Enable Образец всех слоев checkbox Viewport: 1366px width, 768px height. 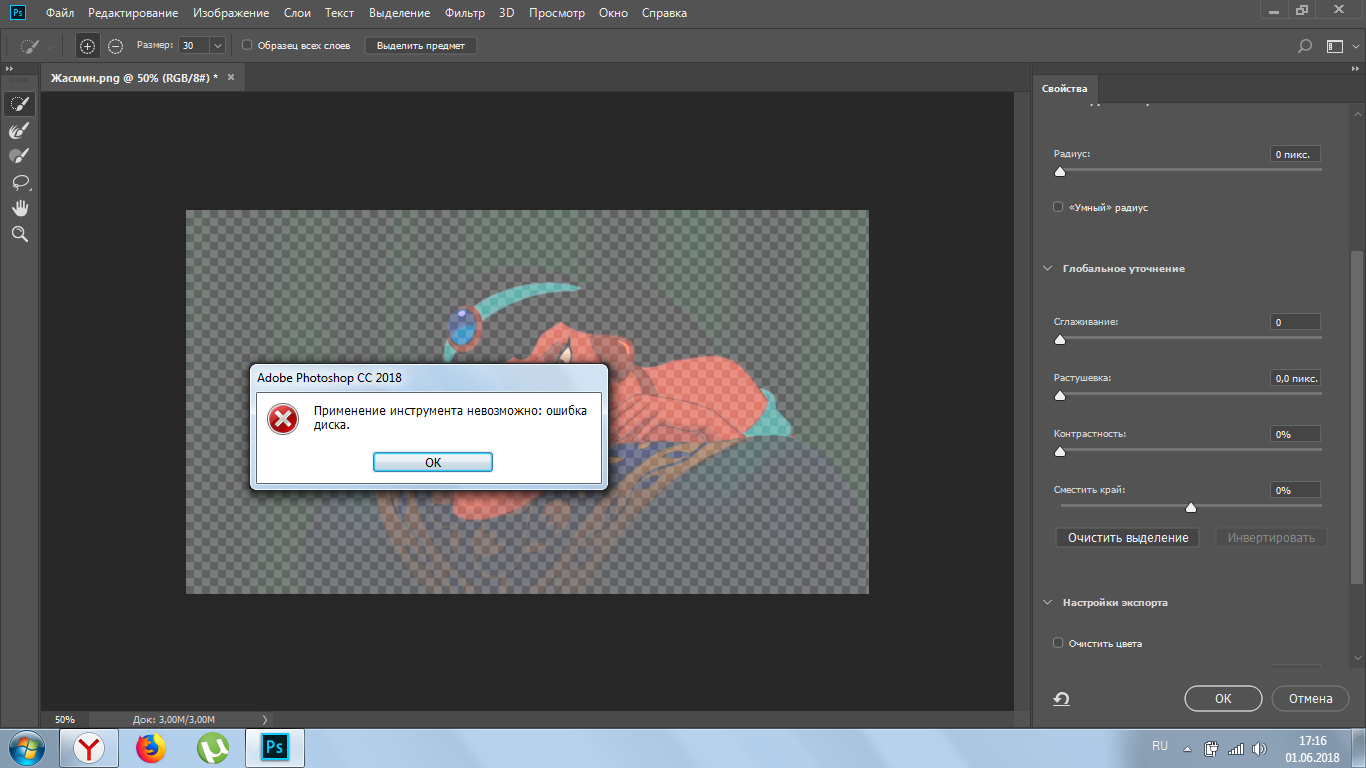(x=247, y=46)
